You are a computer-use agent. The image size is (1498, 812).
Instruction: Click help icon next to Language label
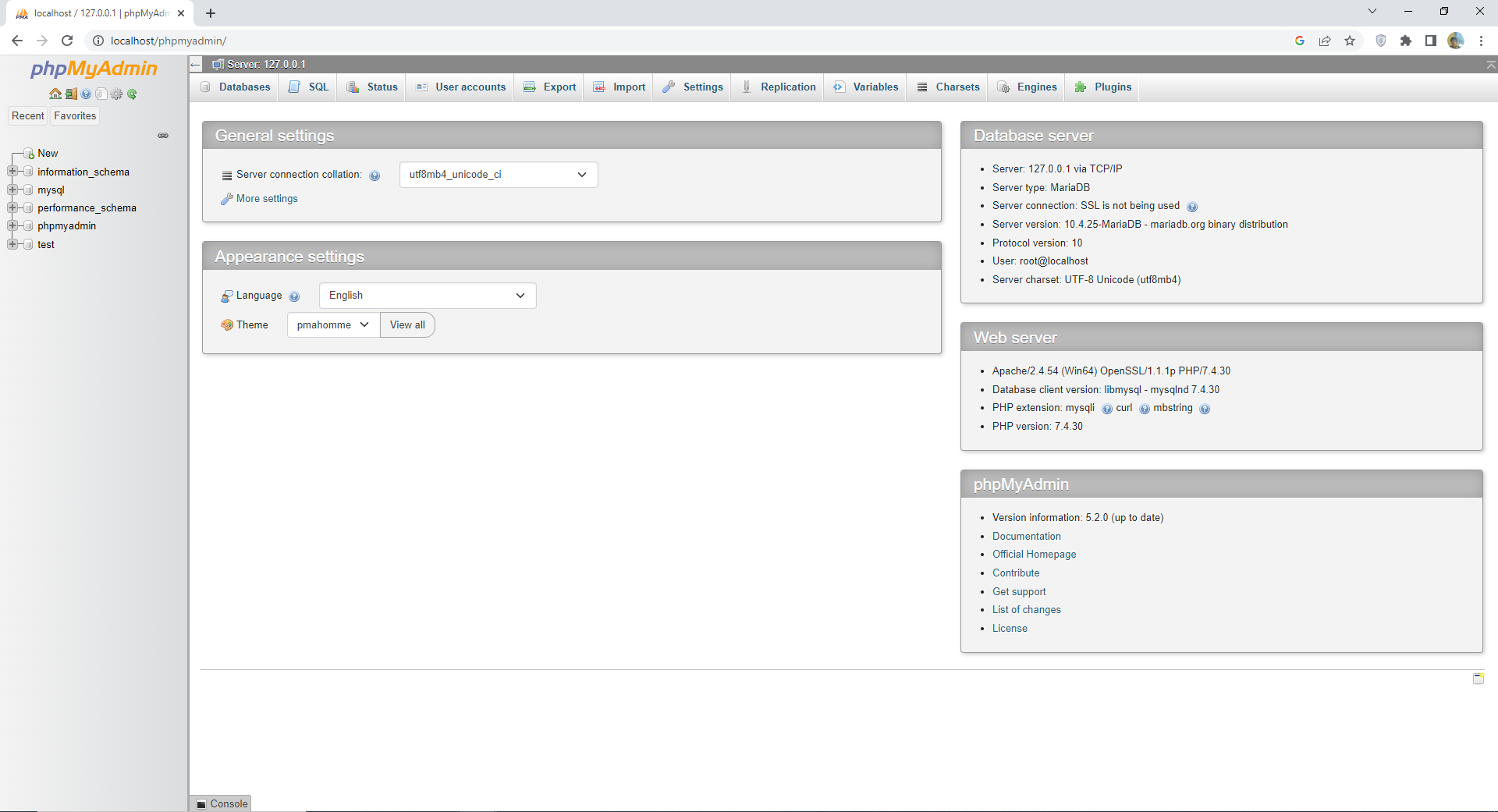click(294, 296)
